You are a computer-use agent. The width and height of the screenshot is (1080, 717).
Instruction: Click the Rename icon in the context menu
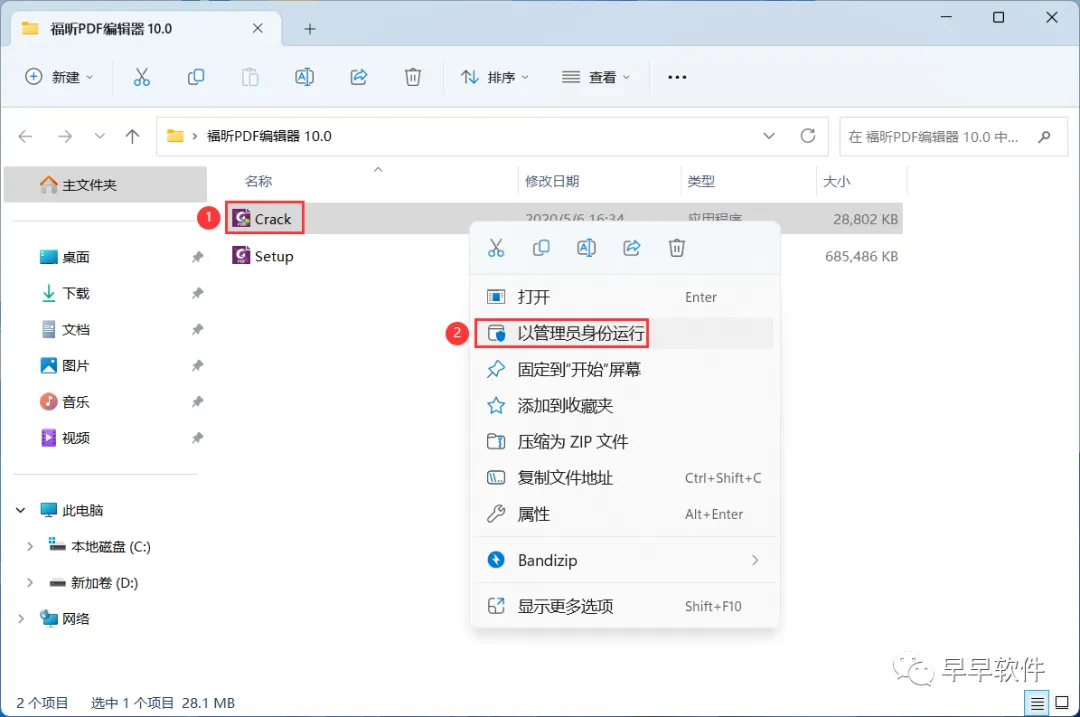(586, 248)
